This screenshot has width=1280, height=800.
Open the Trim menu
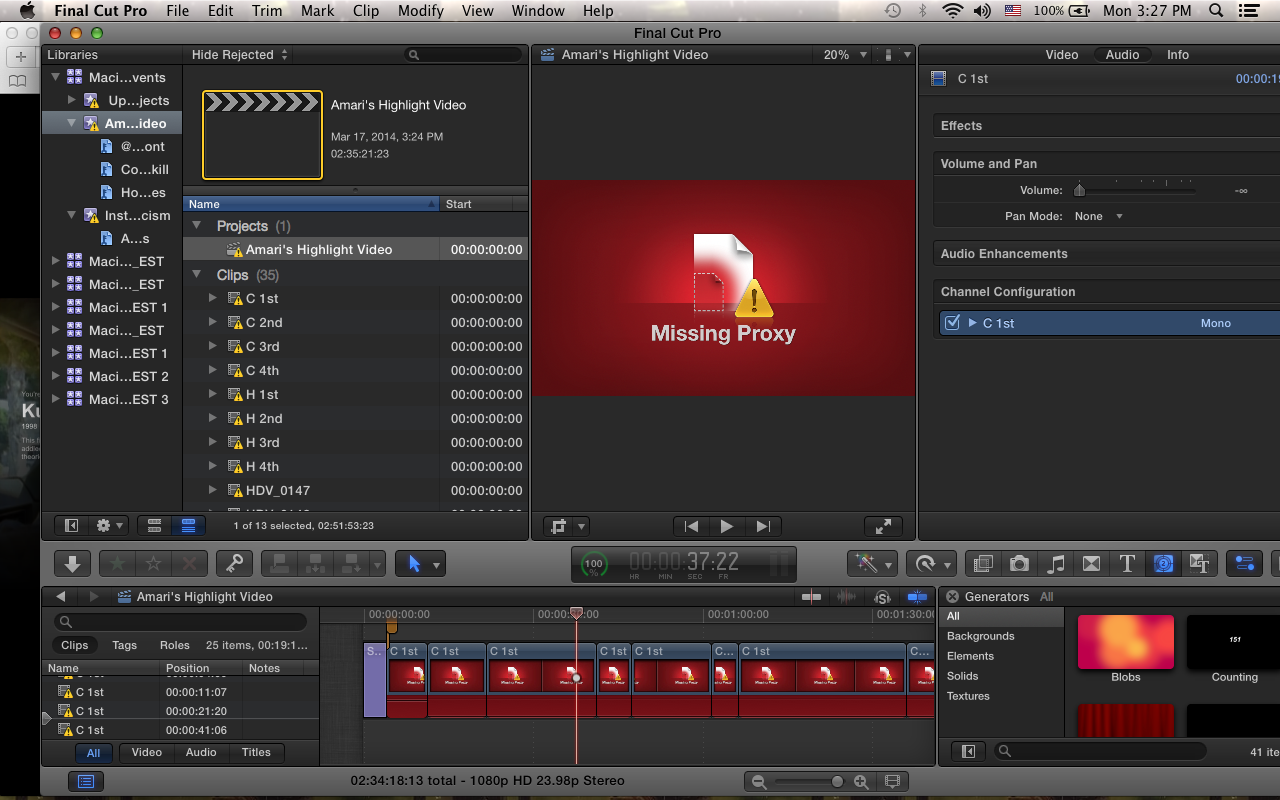[267, 11]
